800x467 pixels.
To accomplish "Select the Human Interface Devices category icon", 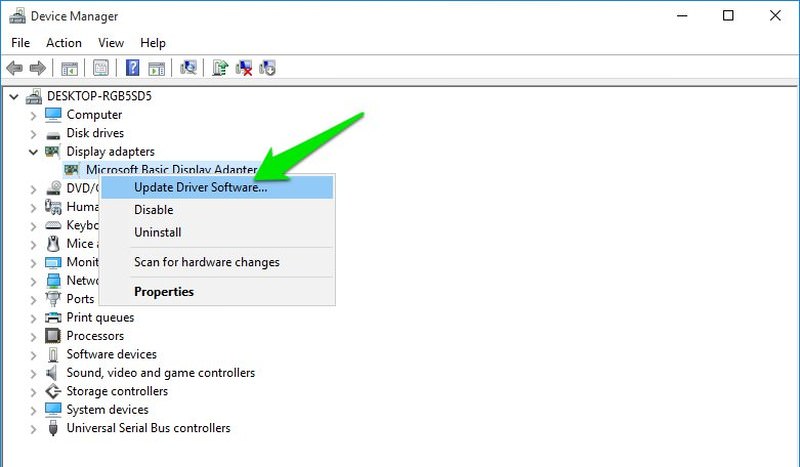I will coord(53,207).
